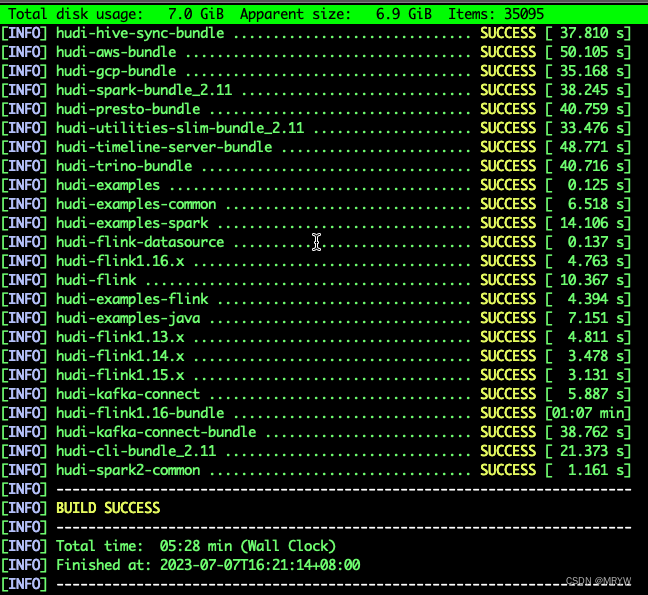The image size is (648, 595).
Task: Select hudi-flink1.16.x module name
Action: (120, 262)
